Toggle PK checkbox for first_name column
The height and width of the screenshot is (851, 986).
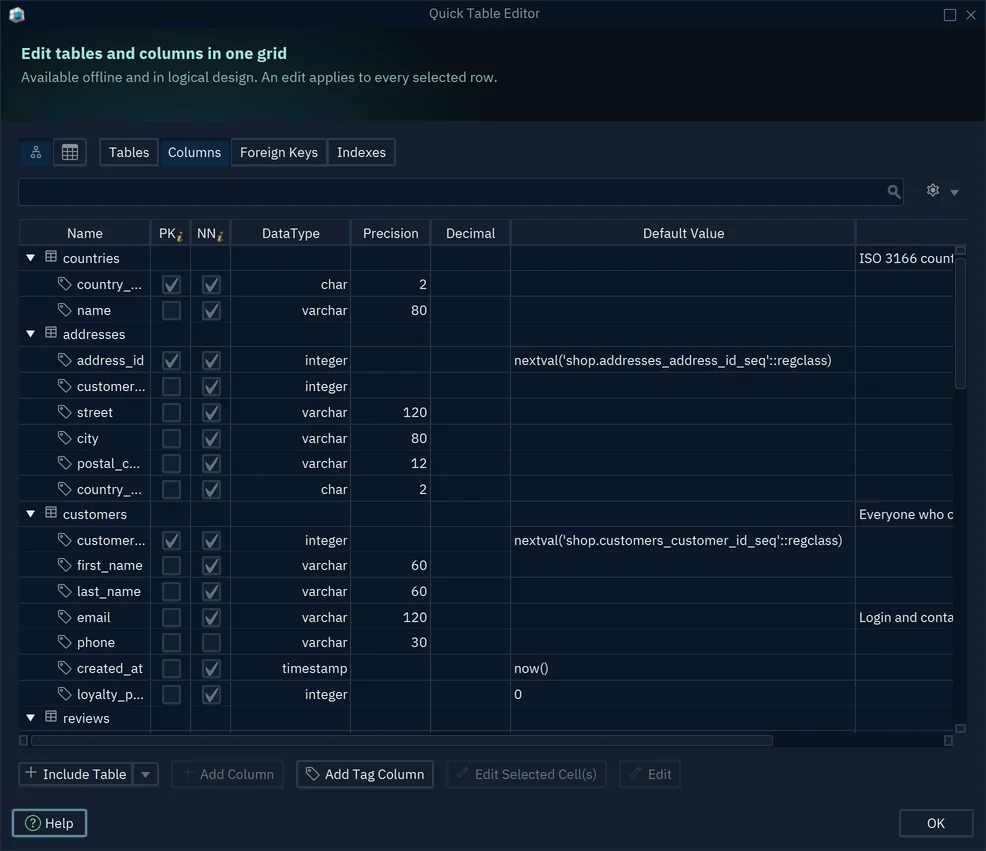[171, 565]
